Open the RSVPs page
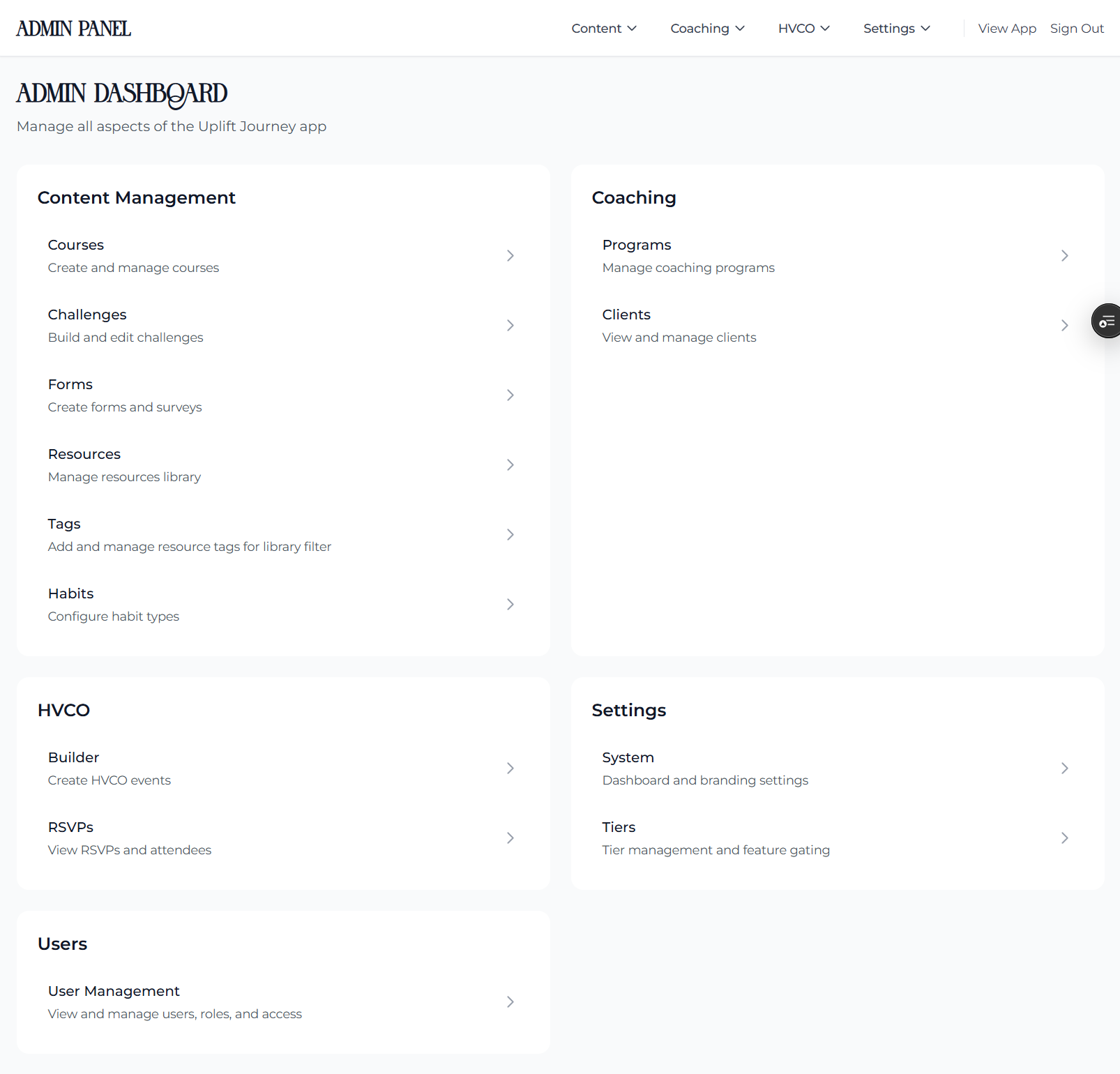Screen dimensions: 1120x1074 [x=283, y=838]
